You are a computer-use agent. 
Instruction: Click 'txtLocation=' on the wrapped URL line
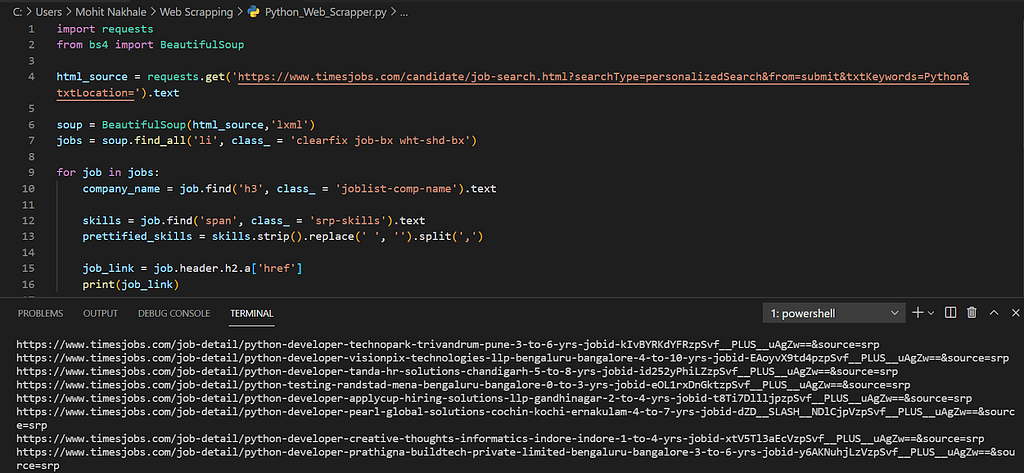tap(95, 93)
